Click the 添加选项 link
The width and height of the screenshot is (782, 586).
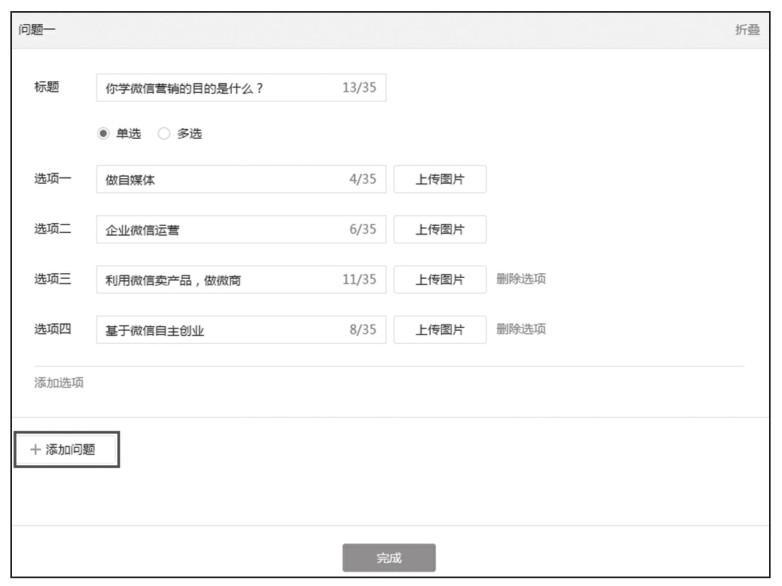point(59,383)
